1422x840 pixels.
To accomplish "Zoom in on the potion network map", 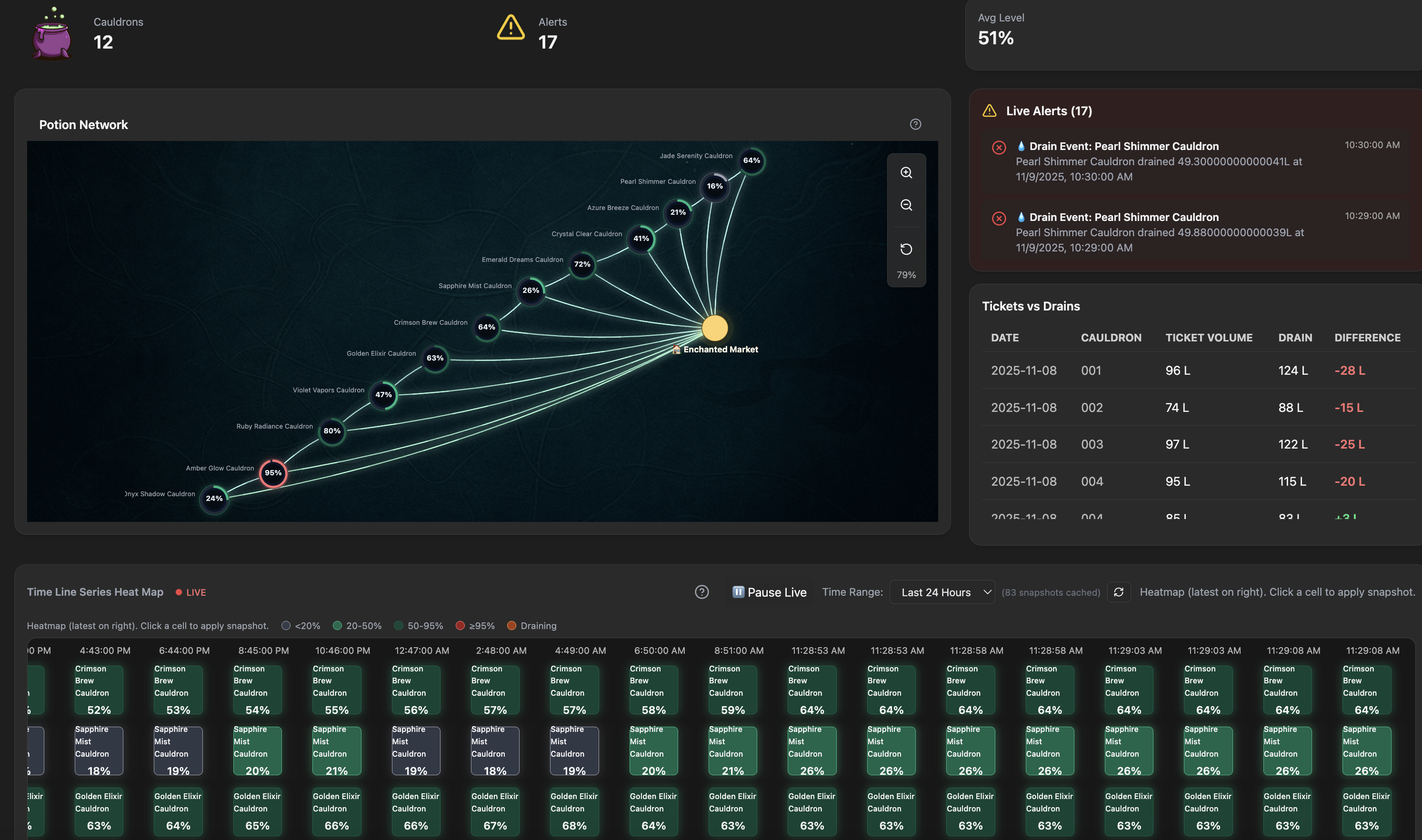I will click(906, 173).
